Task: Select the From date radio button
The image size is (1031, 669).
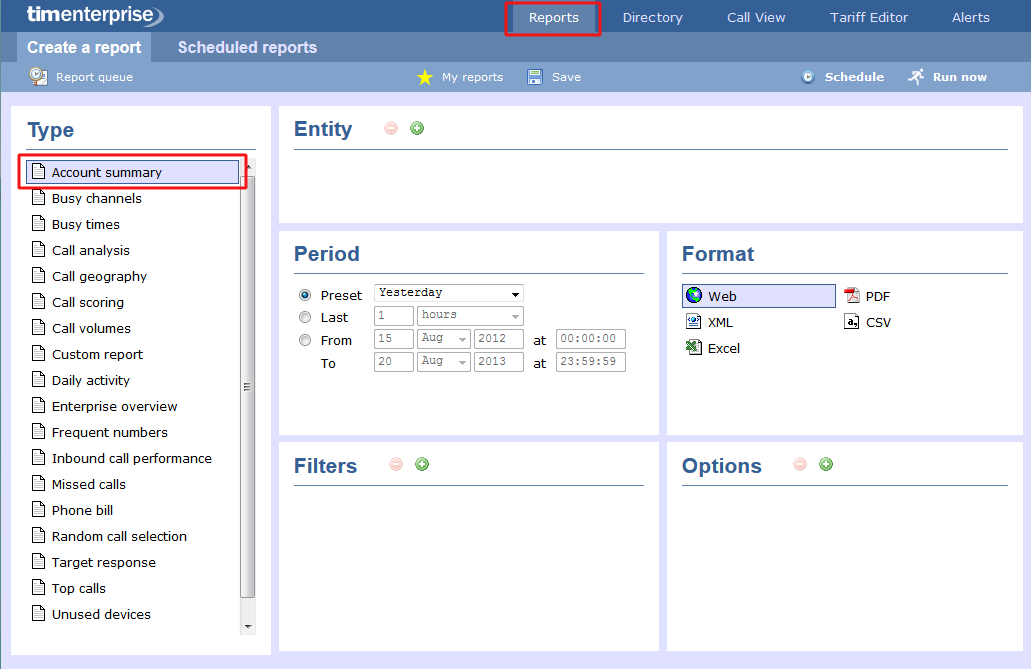Action: click(x=305, y=340)
